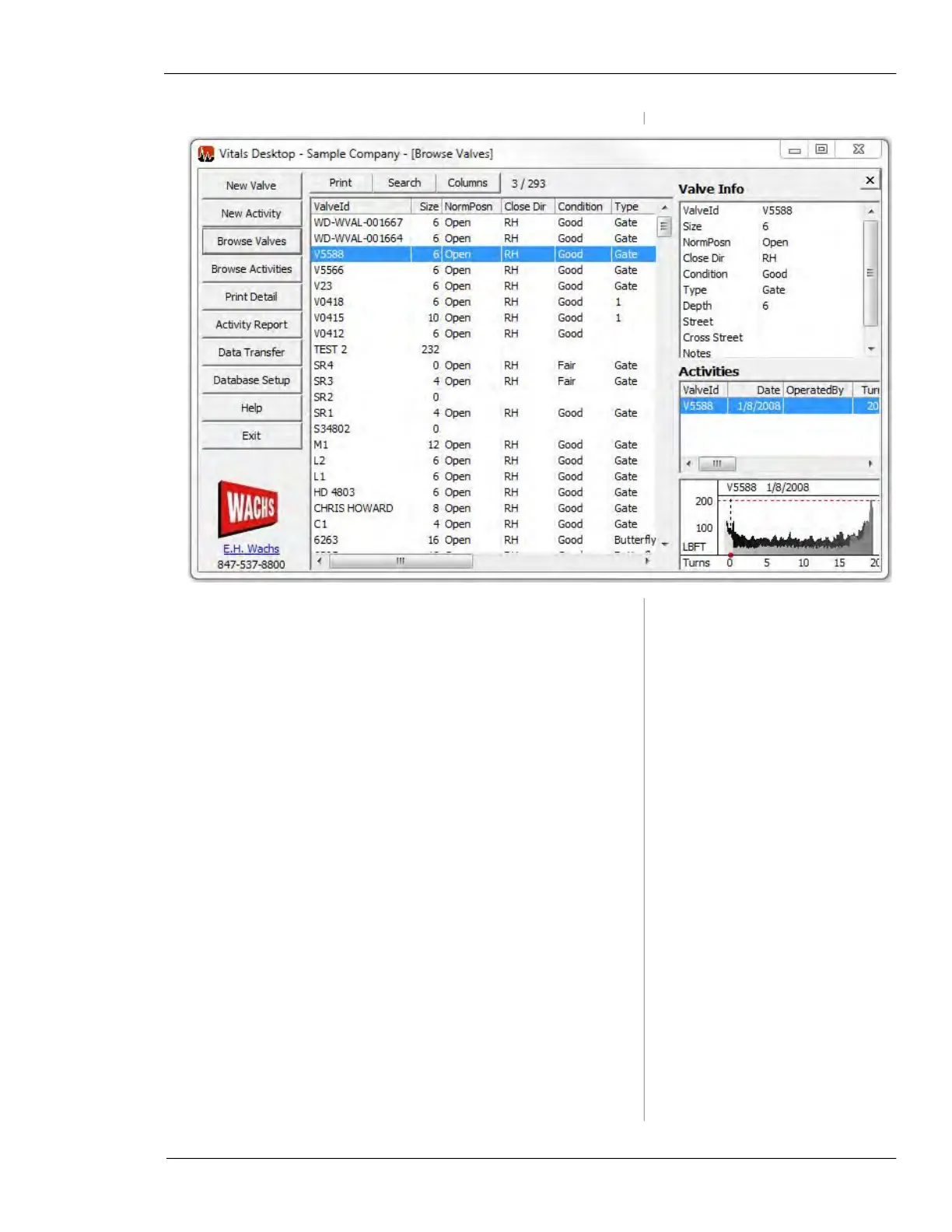Sort by Condition column header
The image size is (952, 1232).
[583, 207]
